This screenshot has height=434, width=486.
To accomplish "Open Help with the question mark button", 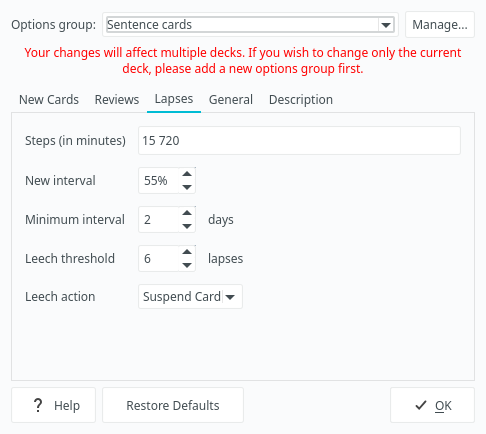I will [53, 405].
